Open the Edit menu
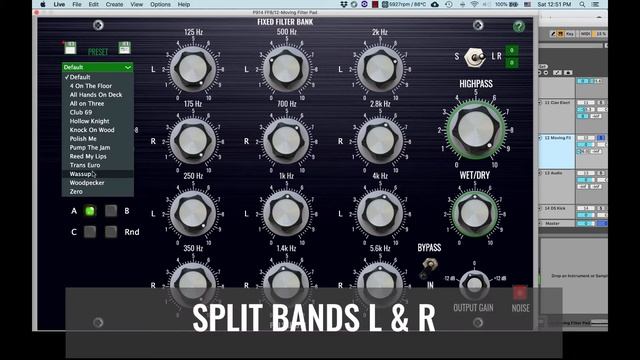Image resolution: width=640 pixels, height=360 pixels. pos(93,4)
